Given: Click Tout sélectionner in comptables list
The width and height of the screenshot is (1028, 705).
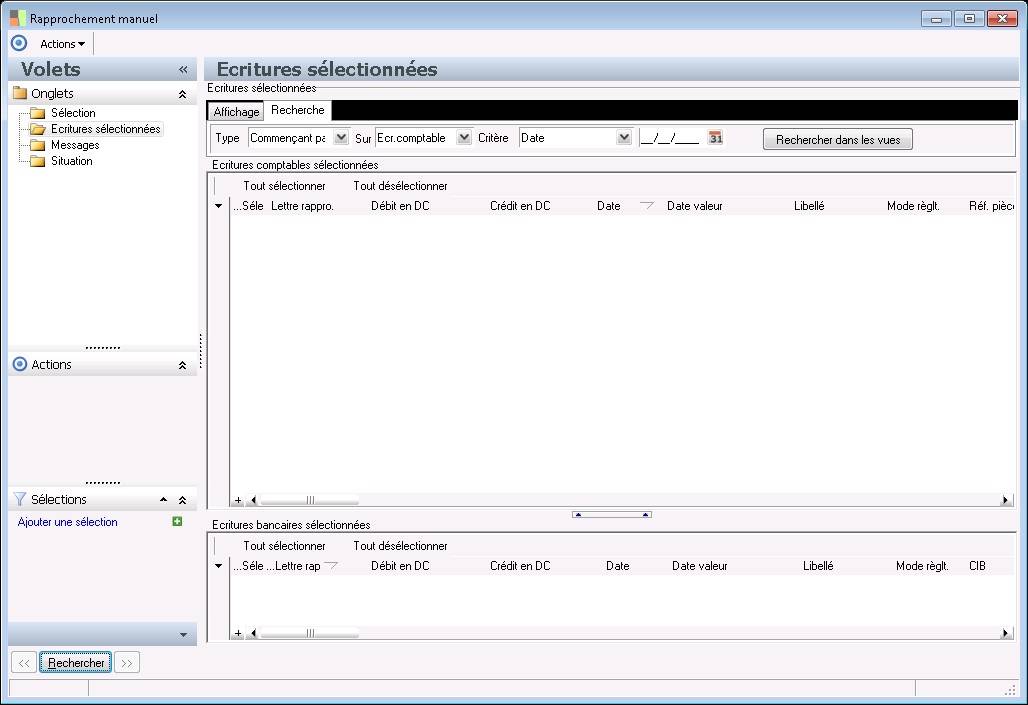Looking at the screenshot, I should (x=285, y=186).
